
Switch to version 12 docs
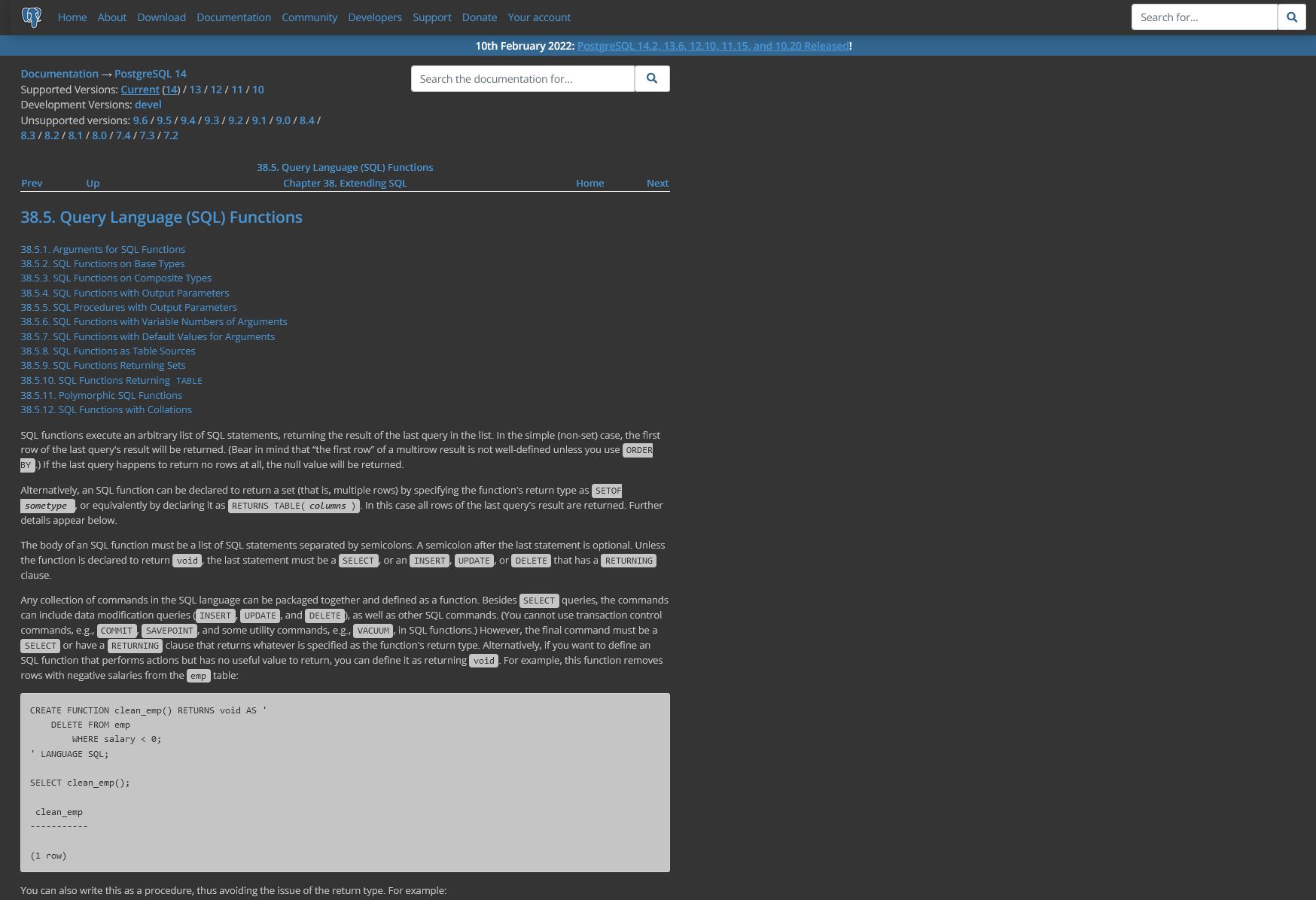216,90
